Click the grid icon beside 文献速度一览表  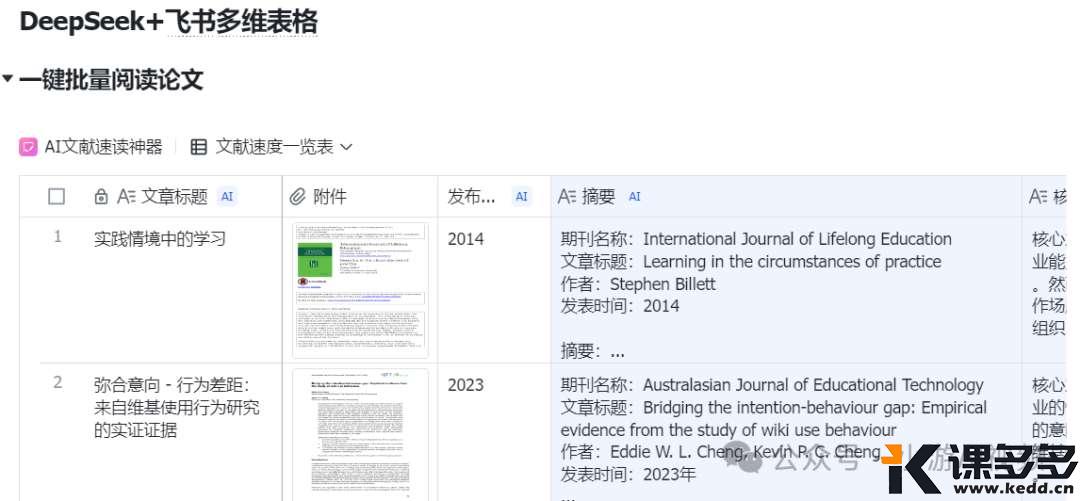(x=198, y=147)
